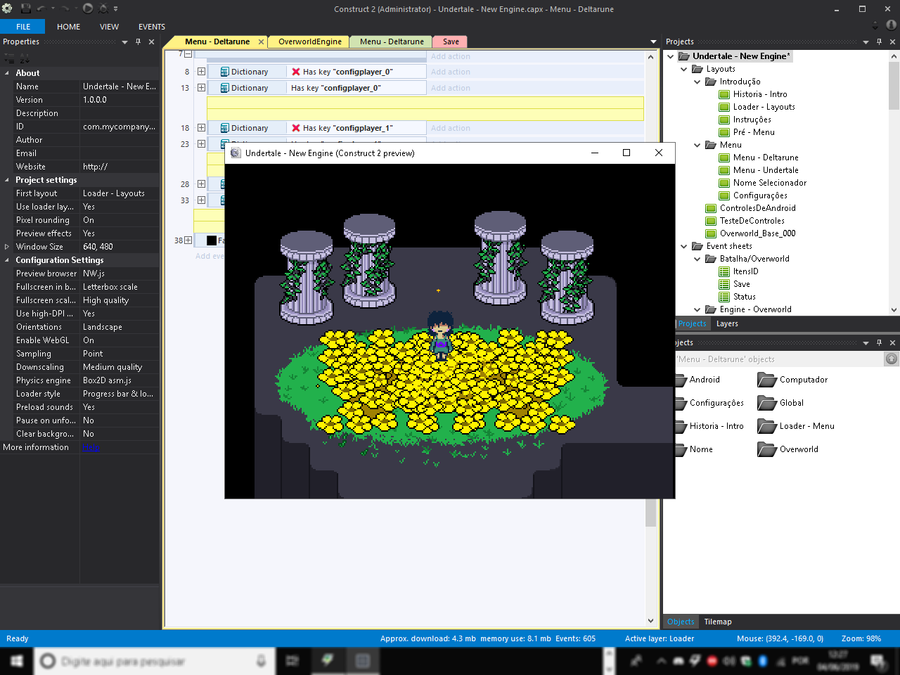Screen dimensions: 900x675
Task: Click the objects search field
Action: coord(780,359)
